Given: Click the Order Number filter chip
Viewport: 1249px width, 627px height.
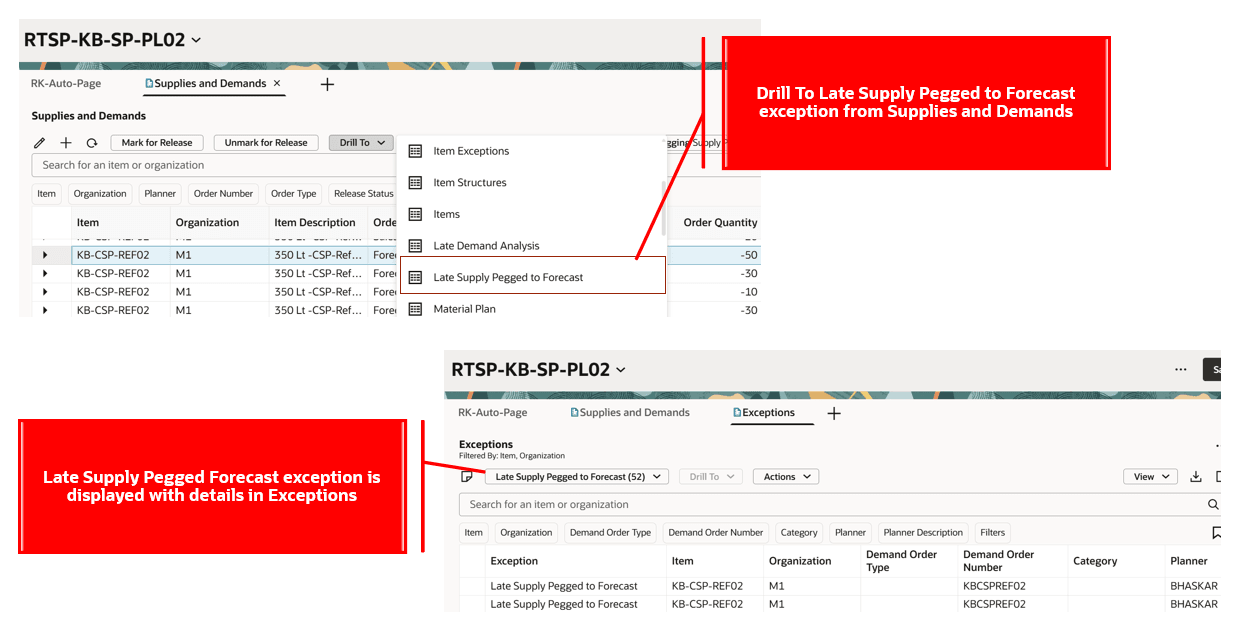Looking at the screenshot, I should pos(223,194).
